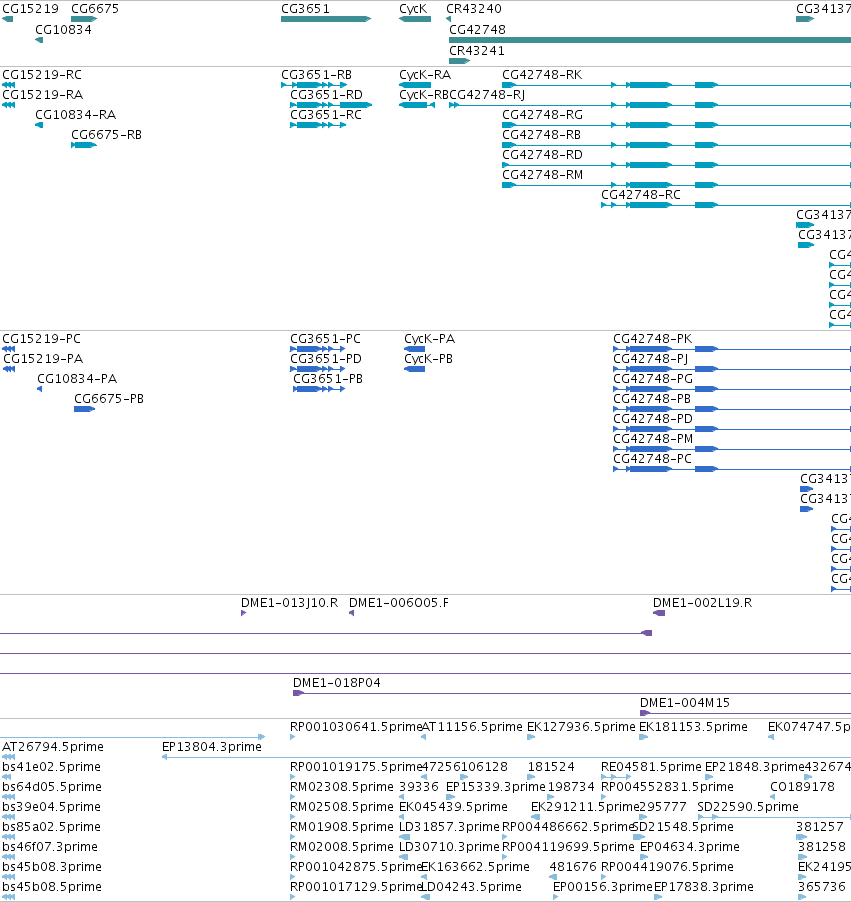This screenshot has height=902, width=851.
Task: Click EST bs45b08.3prime
Action: pyautogui.click(x=52, y=867)
